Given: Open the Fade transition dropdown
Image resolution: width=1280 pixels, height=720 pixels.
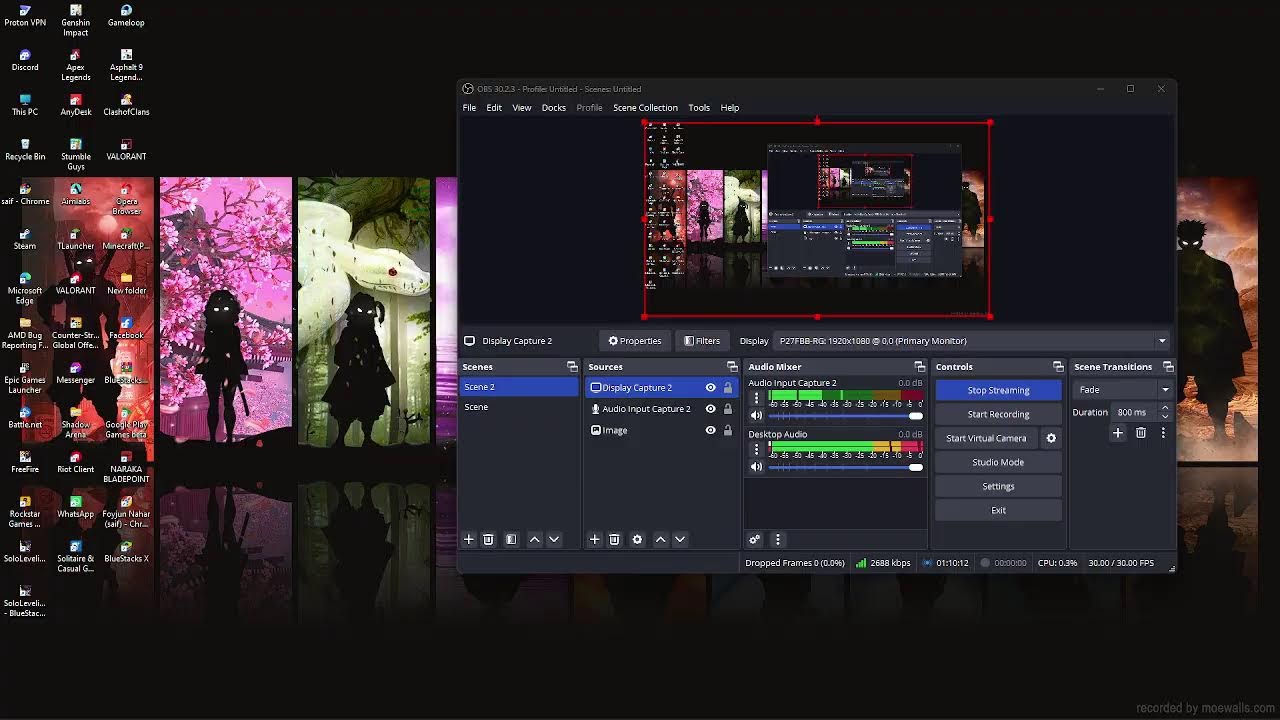Looking at the screenshot, I should point(1123,390).
